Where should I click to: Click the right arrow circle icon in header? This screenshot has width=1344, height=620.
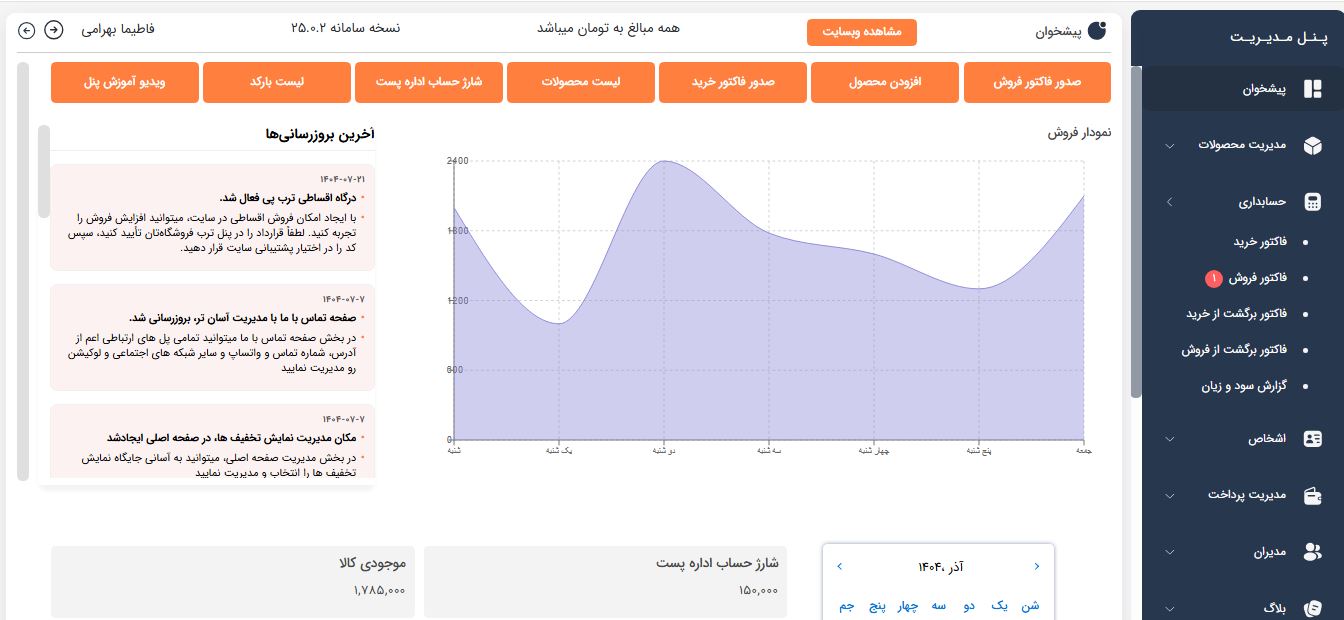(x=54, y=30)
